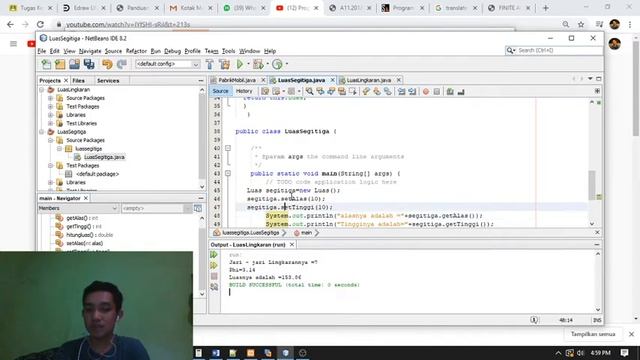
Task: Click the Build Project hammer icon
Action: pos(209,64)
